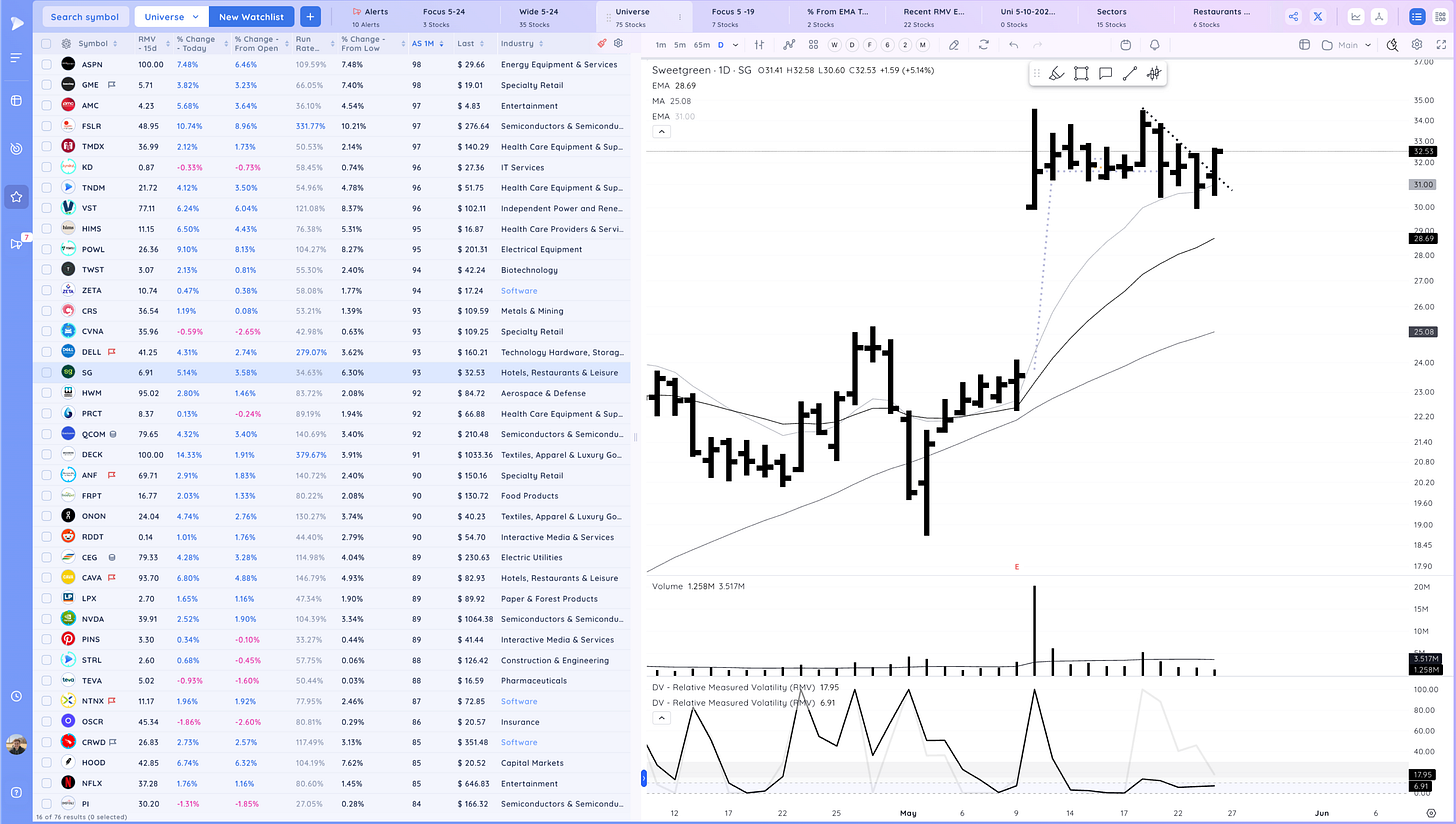This screenshot has height=824, width=1456.
Task: Select the rectangle drawing tool
Action: click(1081, 73)
